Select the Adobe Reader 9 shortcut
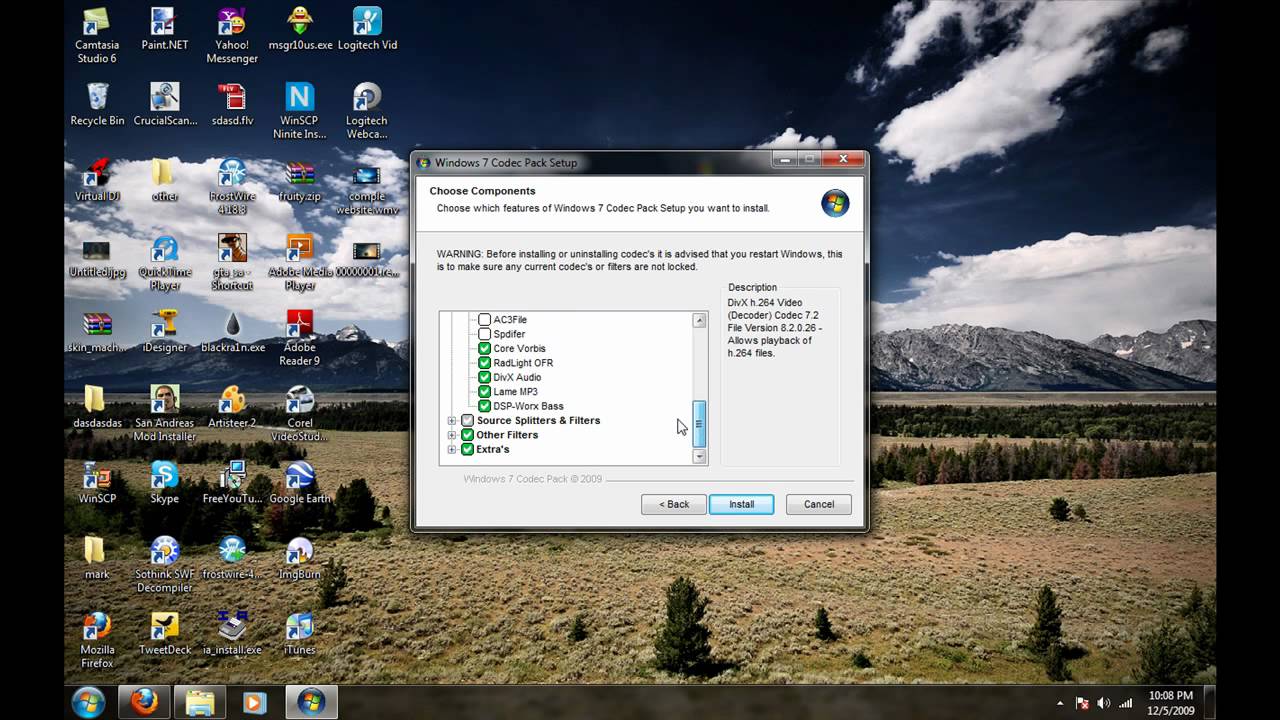The width and height of the screenshot is (1280, 720). (x=300, y=338)
